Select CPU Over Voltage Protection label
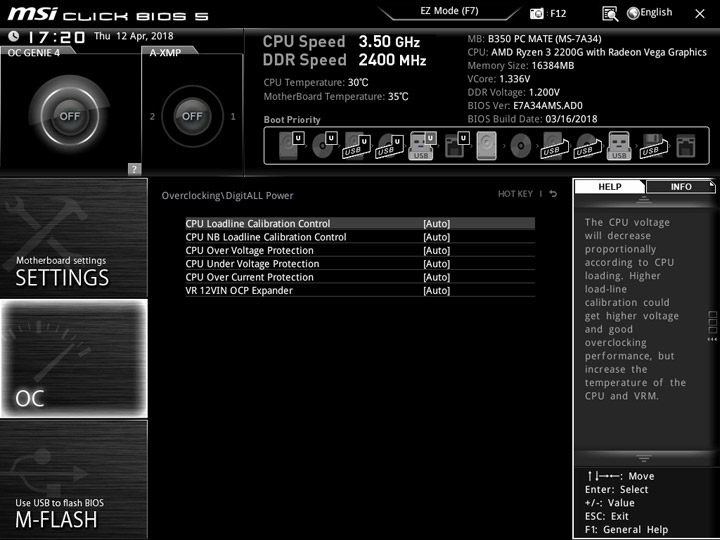Screen dimensions: 720x540 coord(249,250)
